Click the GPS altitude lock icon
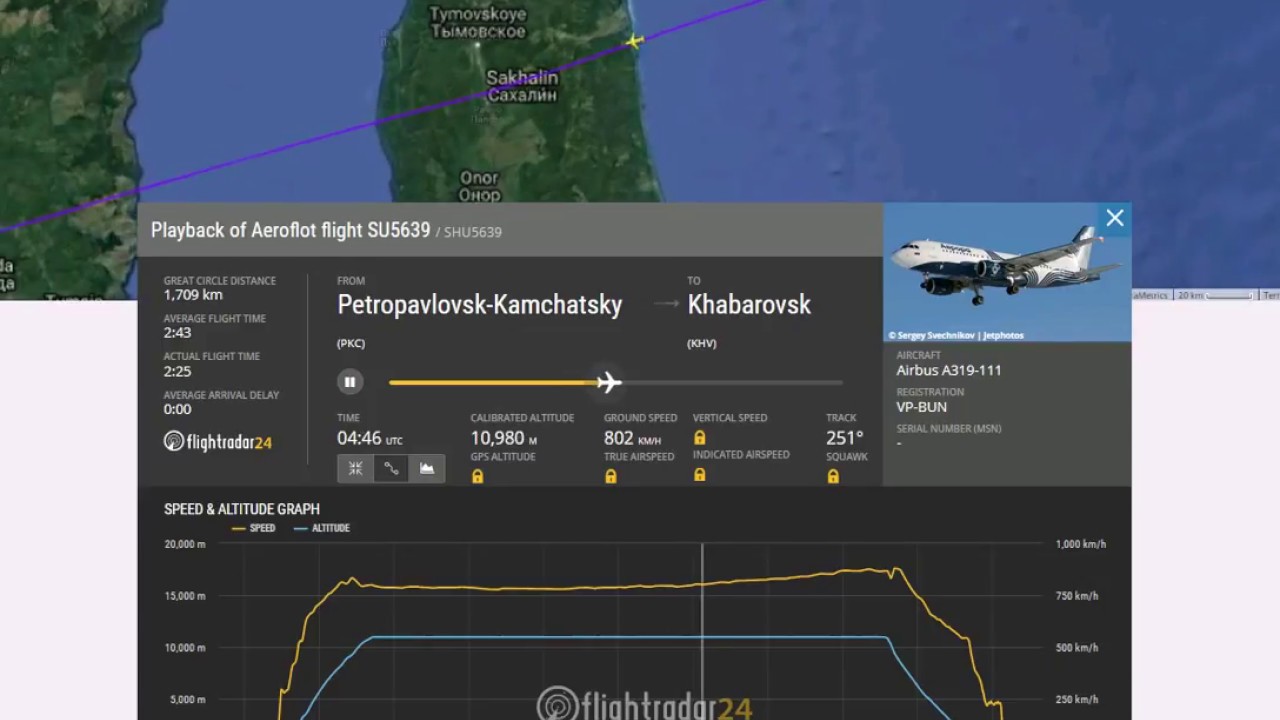 [477, 476]
